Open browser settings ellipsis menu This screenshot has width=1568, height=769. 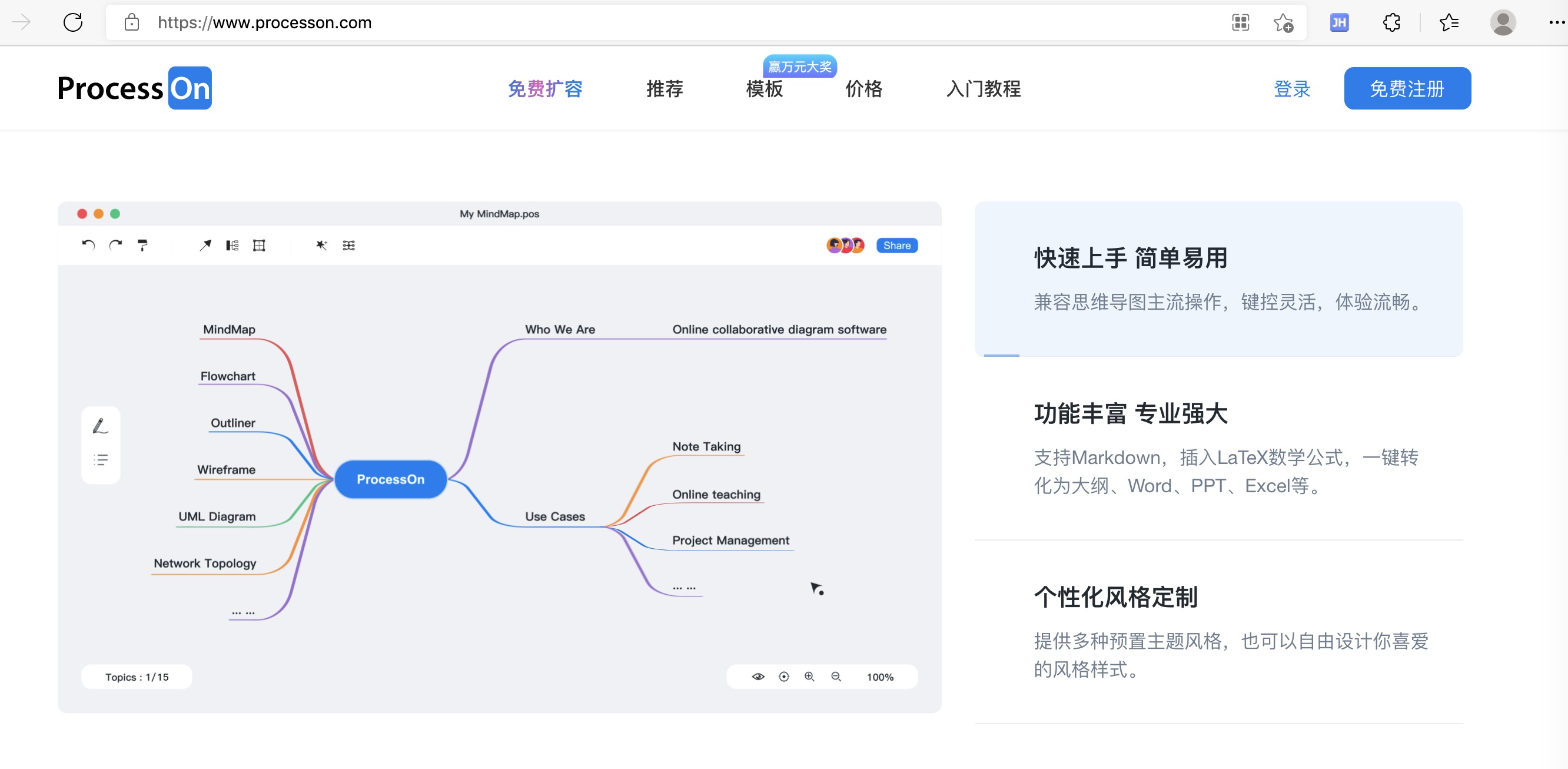click(x=1556, y=22)
